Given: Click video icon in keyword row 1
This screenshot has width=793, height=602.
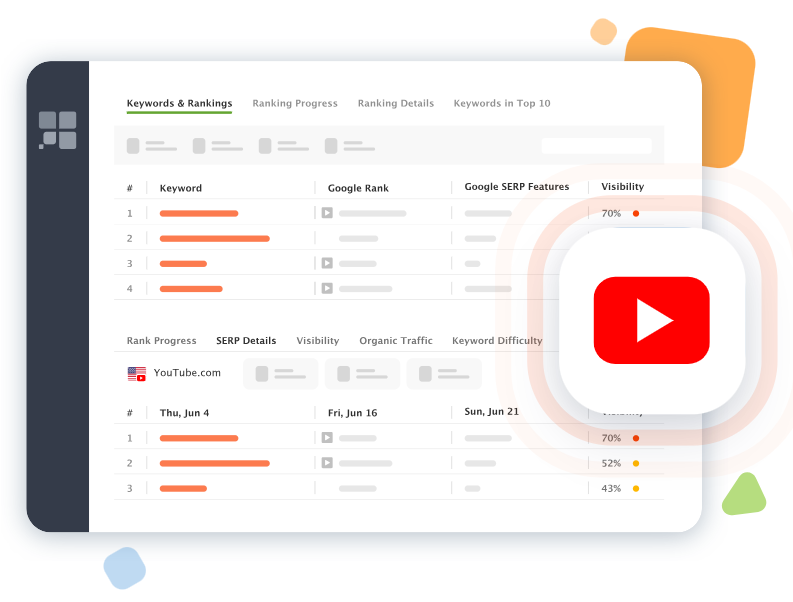Looking at the screenshot, I should point(327,213).
